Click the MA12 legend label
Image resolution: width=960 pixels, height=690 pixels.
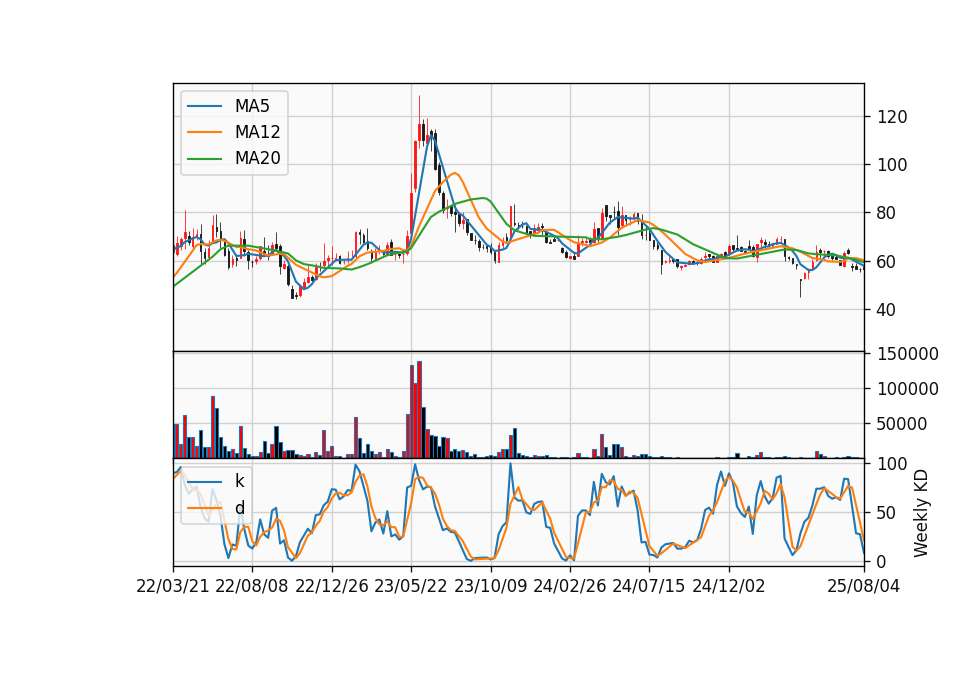[x=257, y=132]
